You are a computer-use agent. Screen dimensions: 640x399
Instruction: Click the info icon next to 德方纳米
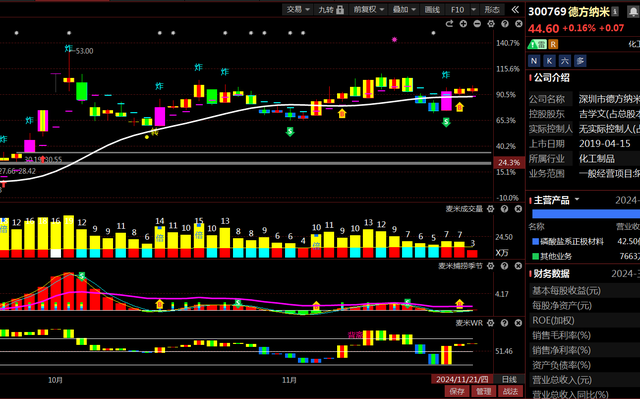pos(615,12)
